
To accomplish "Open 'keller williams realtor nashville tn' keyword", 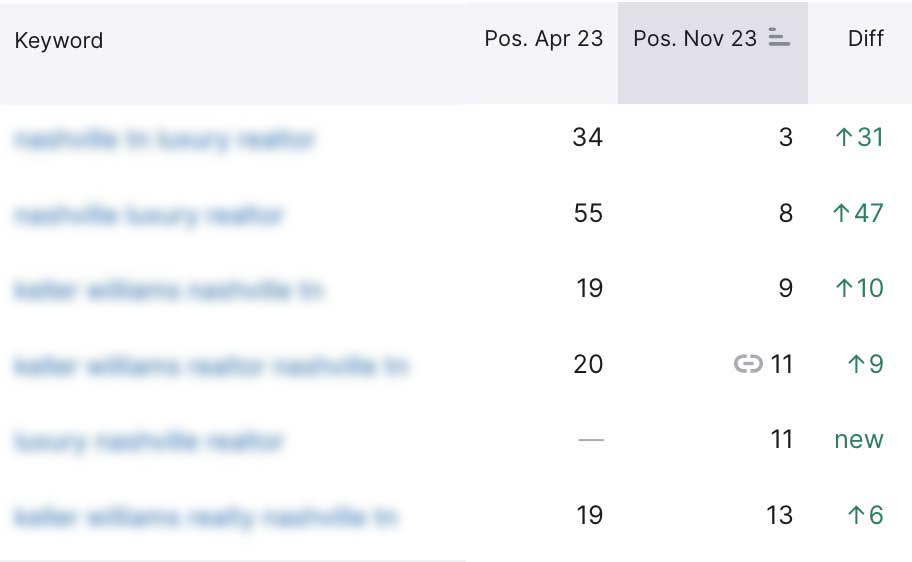I will [211, 367].
